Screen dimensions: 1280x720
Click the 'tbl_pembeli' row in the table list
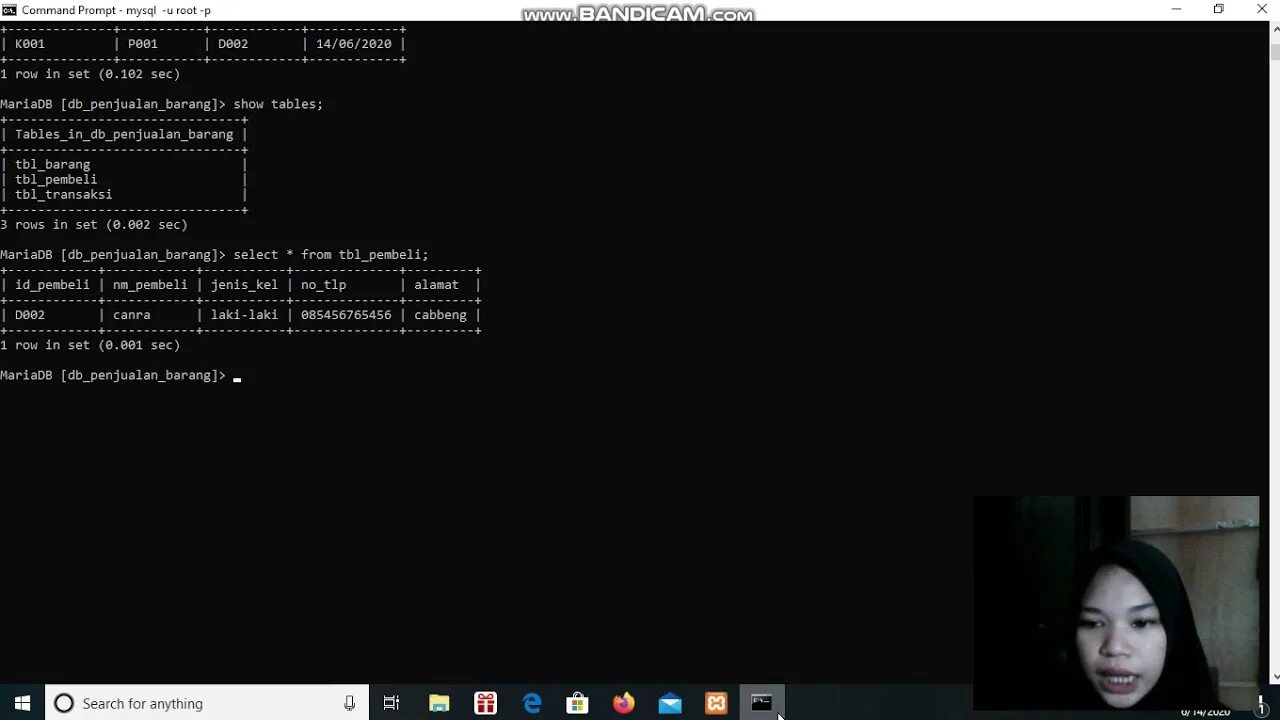click(56, 179)
